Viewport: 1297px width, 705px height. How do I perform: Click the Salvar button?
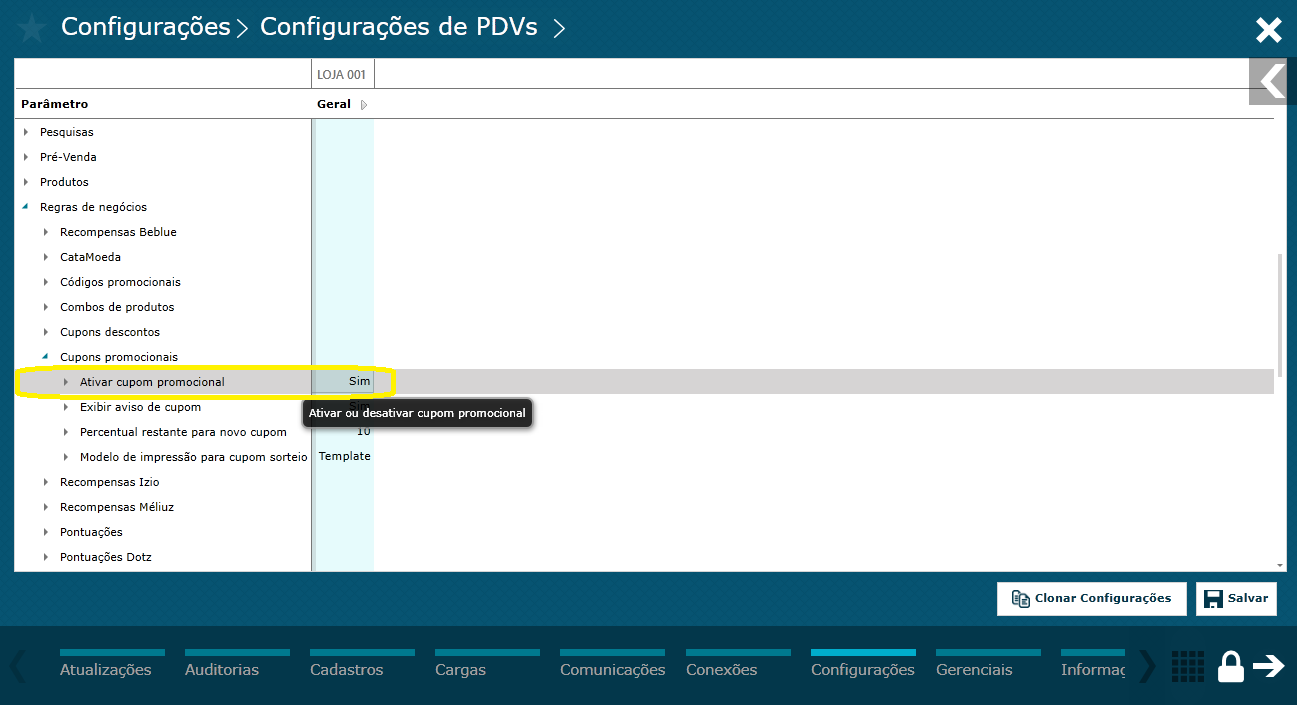[x=1236, y=598]
